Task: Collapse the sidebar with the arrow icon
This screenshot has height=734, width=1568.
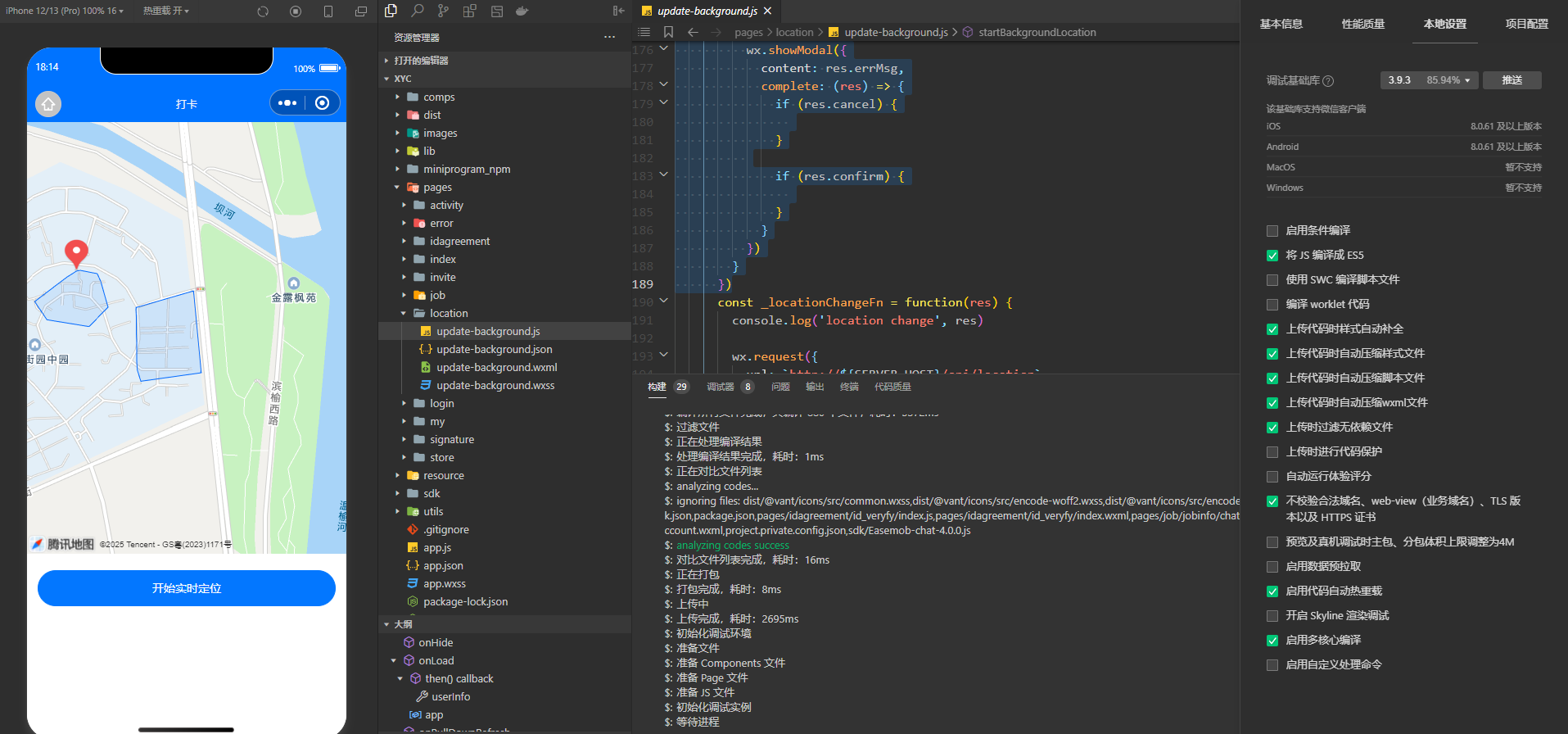Action: click(618, 11)
